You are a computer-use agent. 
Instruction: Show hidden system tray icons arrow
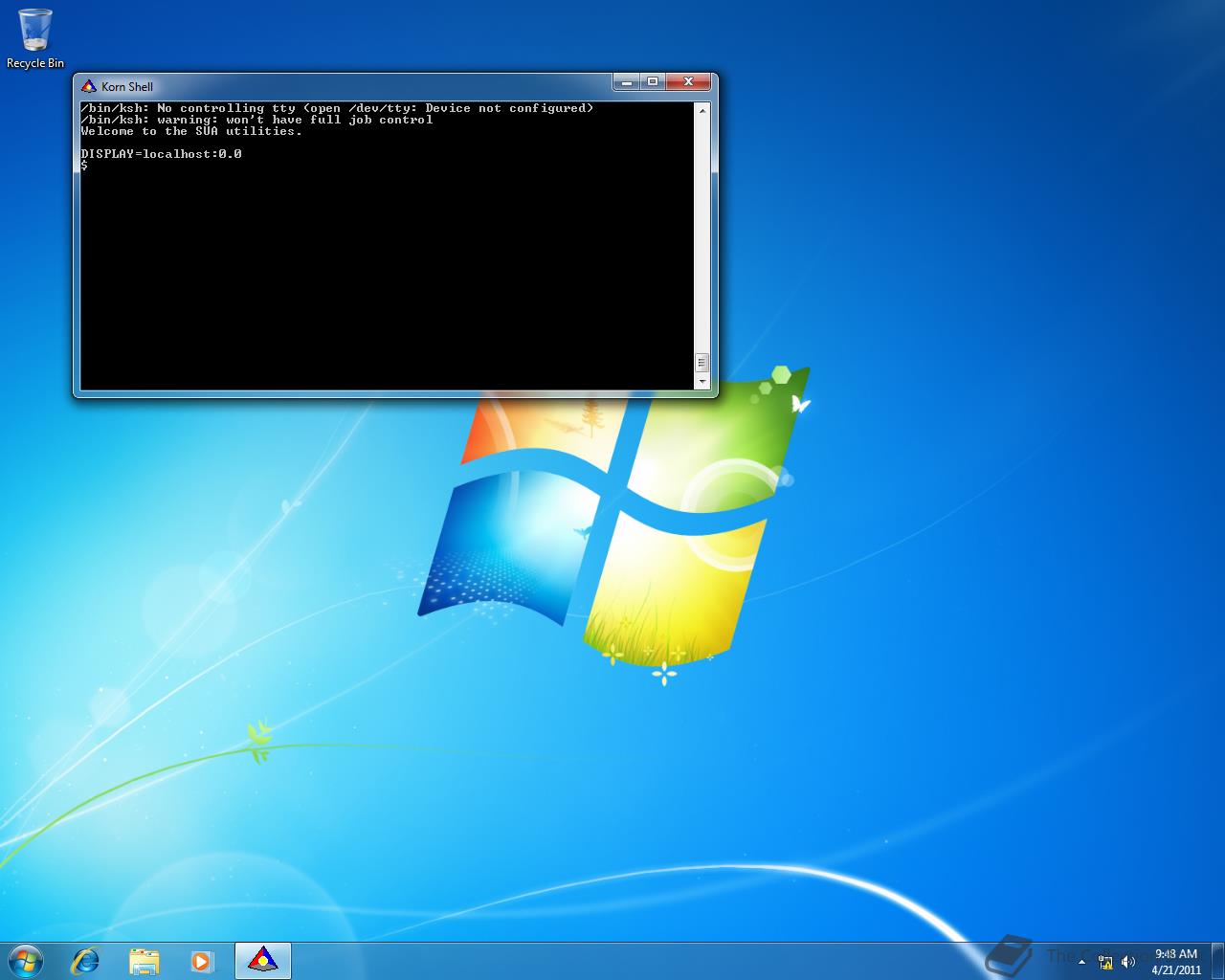coord(1082,962)
